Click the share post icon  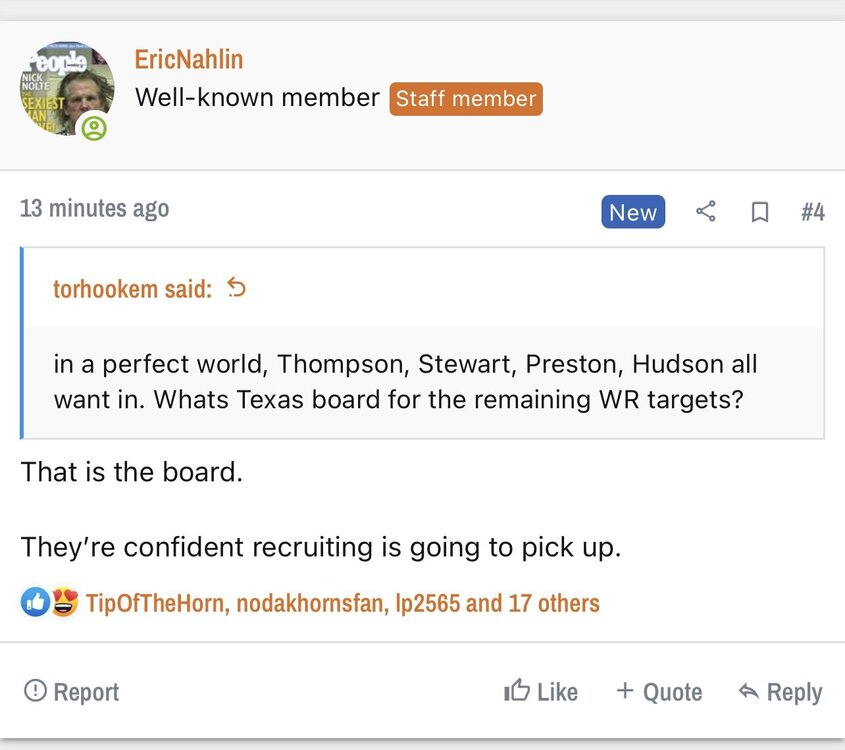[706, 211]
